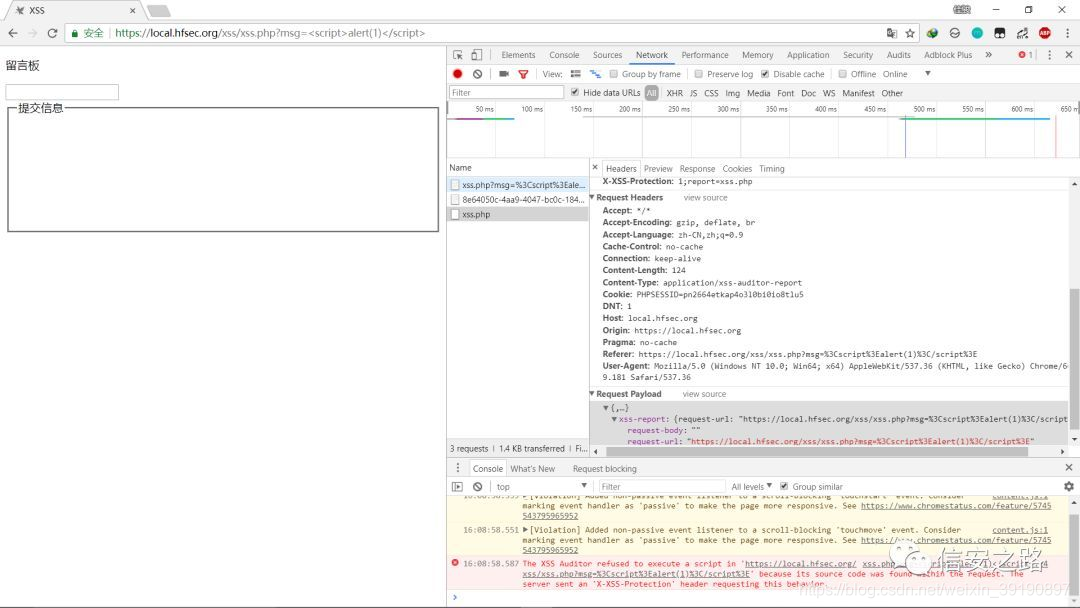Switch to the Elements tab
This screenshot has height=608, width=1080.
tap(518, 55)
